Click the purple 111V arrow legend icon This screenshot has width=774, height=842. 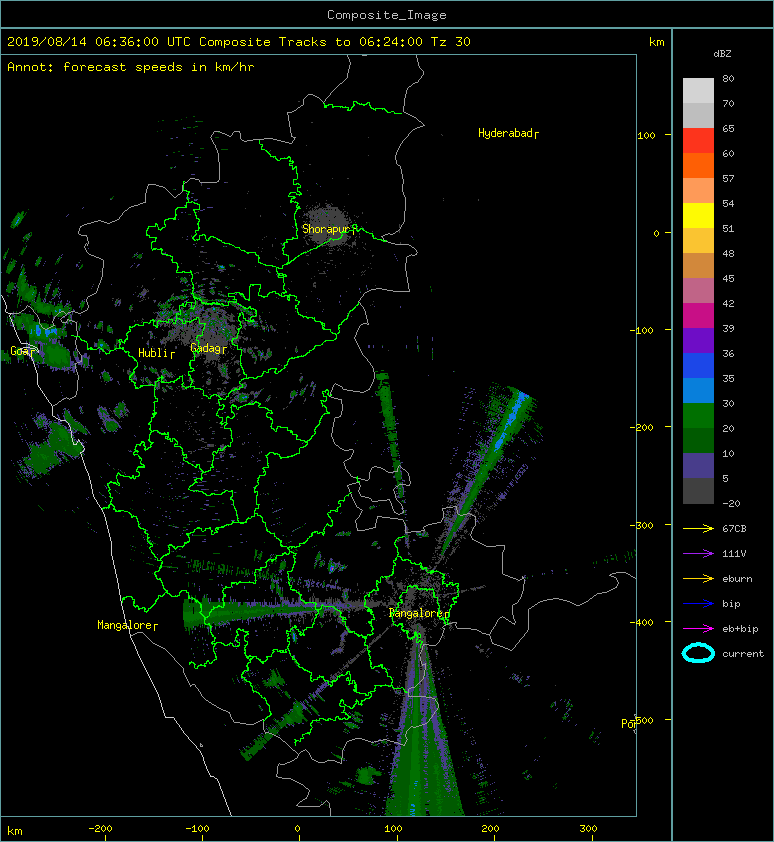pos(698,554)
